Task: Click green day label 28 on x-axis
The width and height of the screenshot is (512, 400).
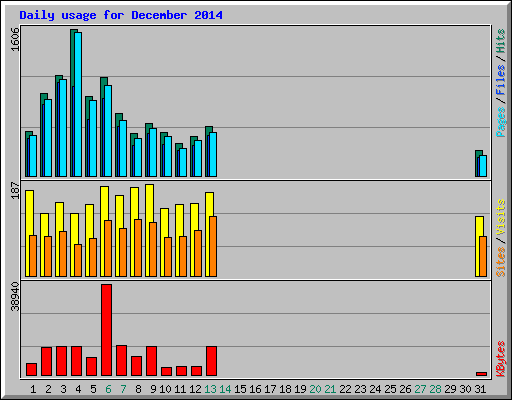Action: pyautogui.click(x=435, y=389)
